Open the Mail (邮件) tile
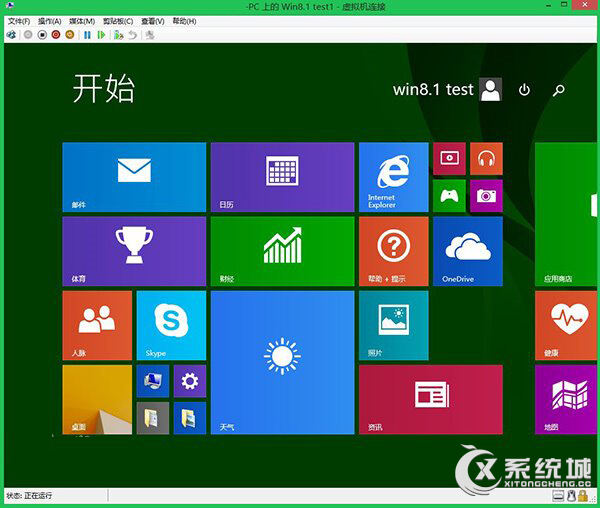The height and width of the screenshot is (508, 600). coord(134,177)
